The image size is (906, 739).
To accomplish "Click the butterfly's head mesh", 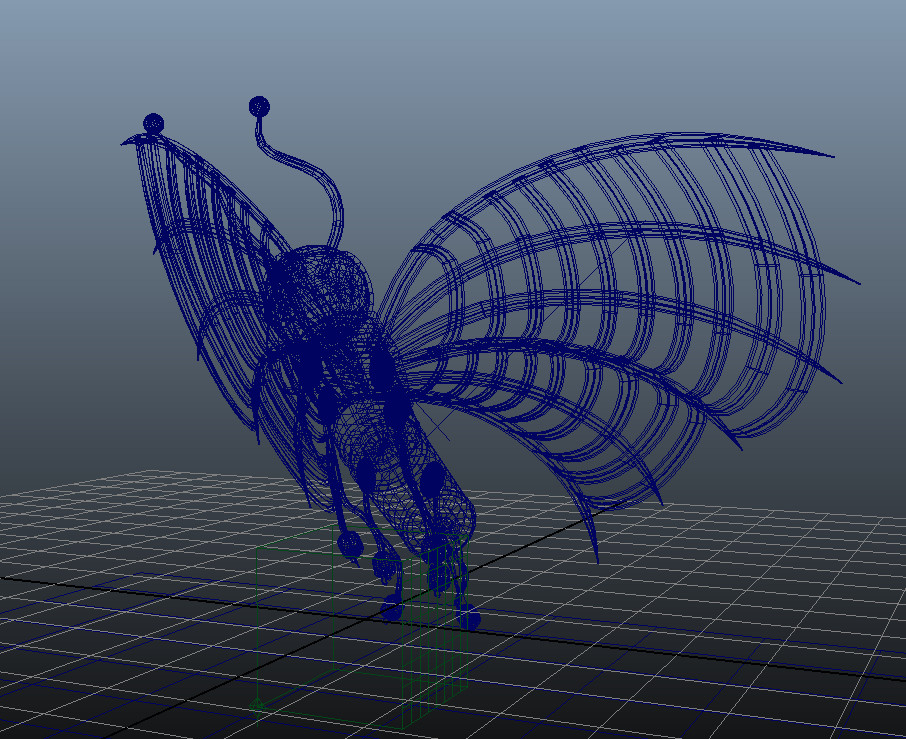I will pos(320,290).
